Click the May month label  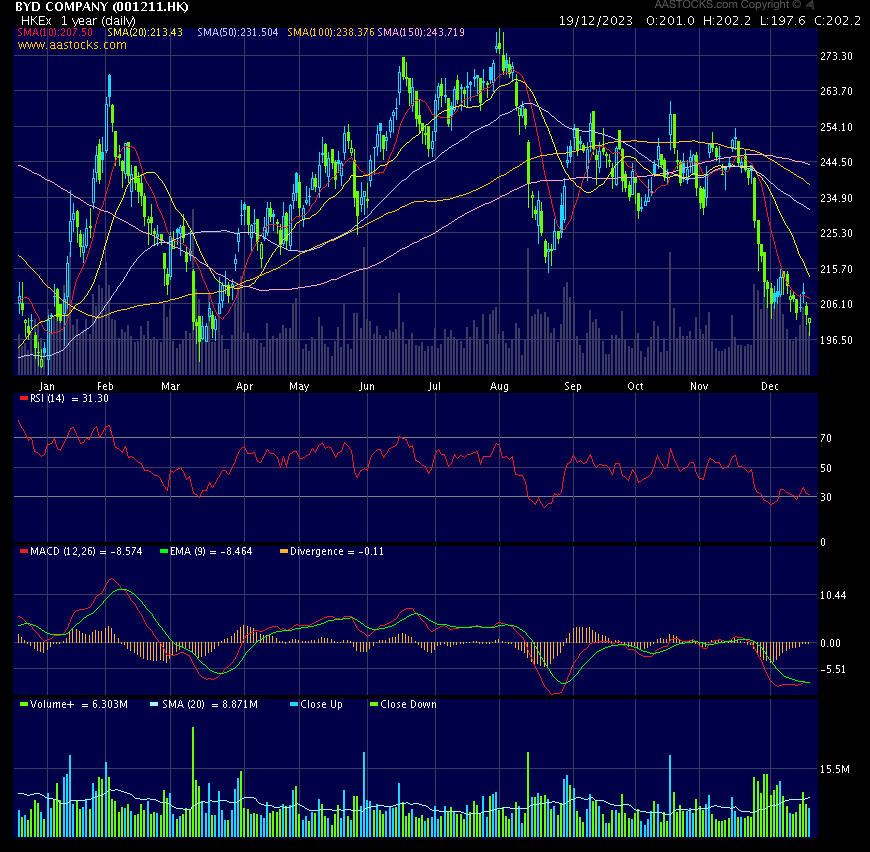click(x=299, y=386)
